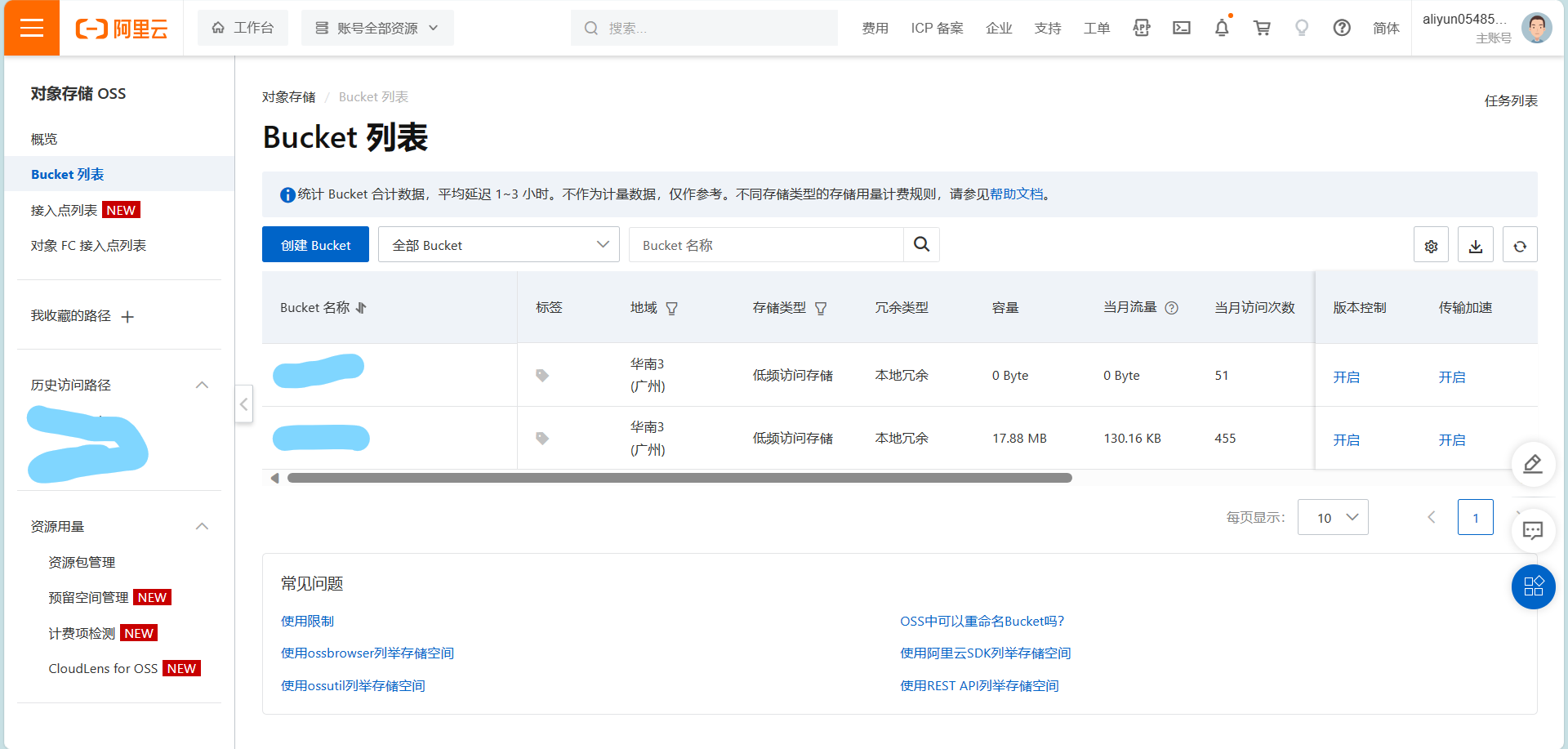Switch language via 简体

[1386, 29]
